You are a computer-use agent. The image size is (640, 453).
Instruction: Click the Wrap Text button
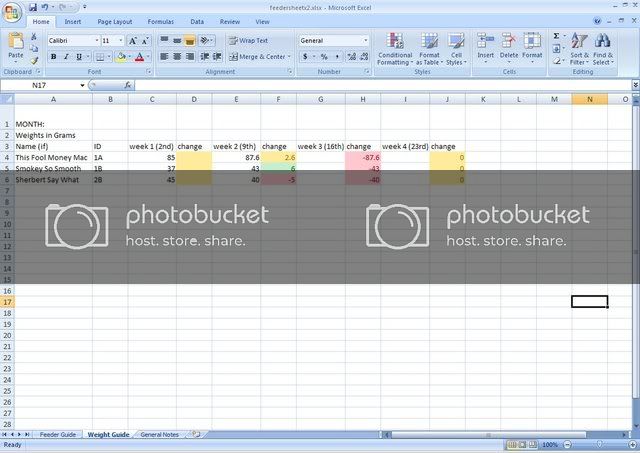pyautogui.click(x=248, y=41)
